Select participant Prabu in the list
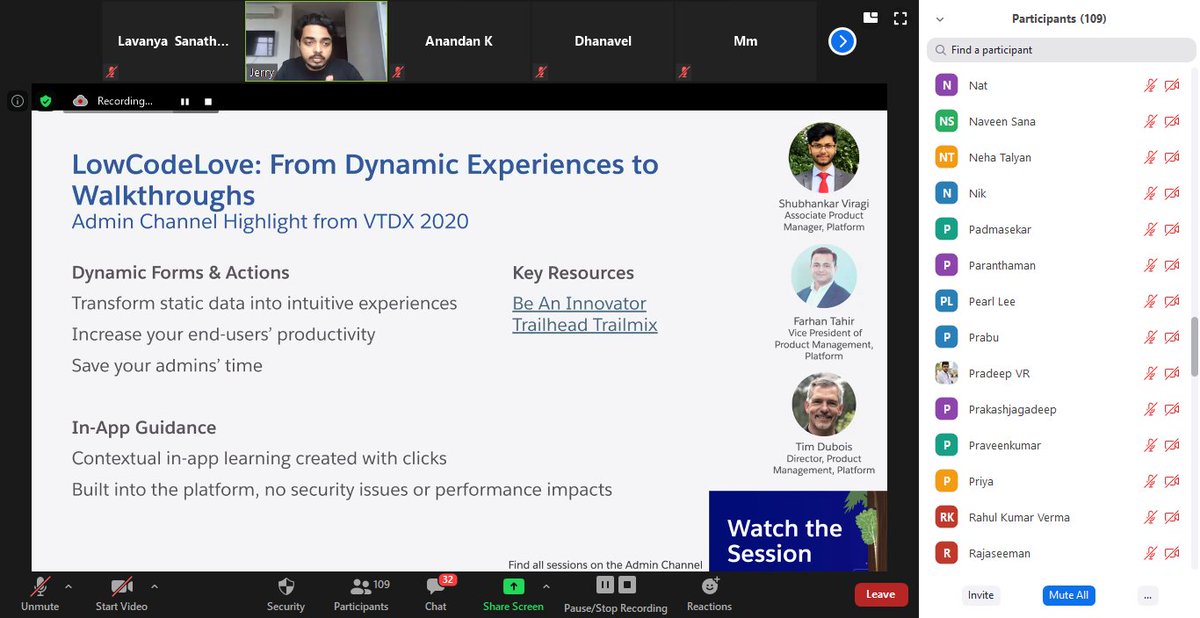Image resolution: width=1200 pixels, height=618 pixels. (1058, 337)
